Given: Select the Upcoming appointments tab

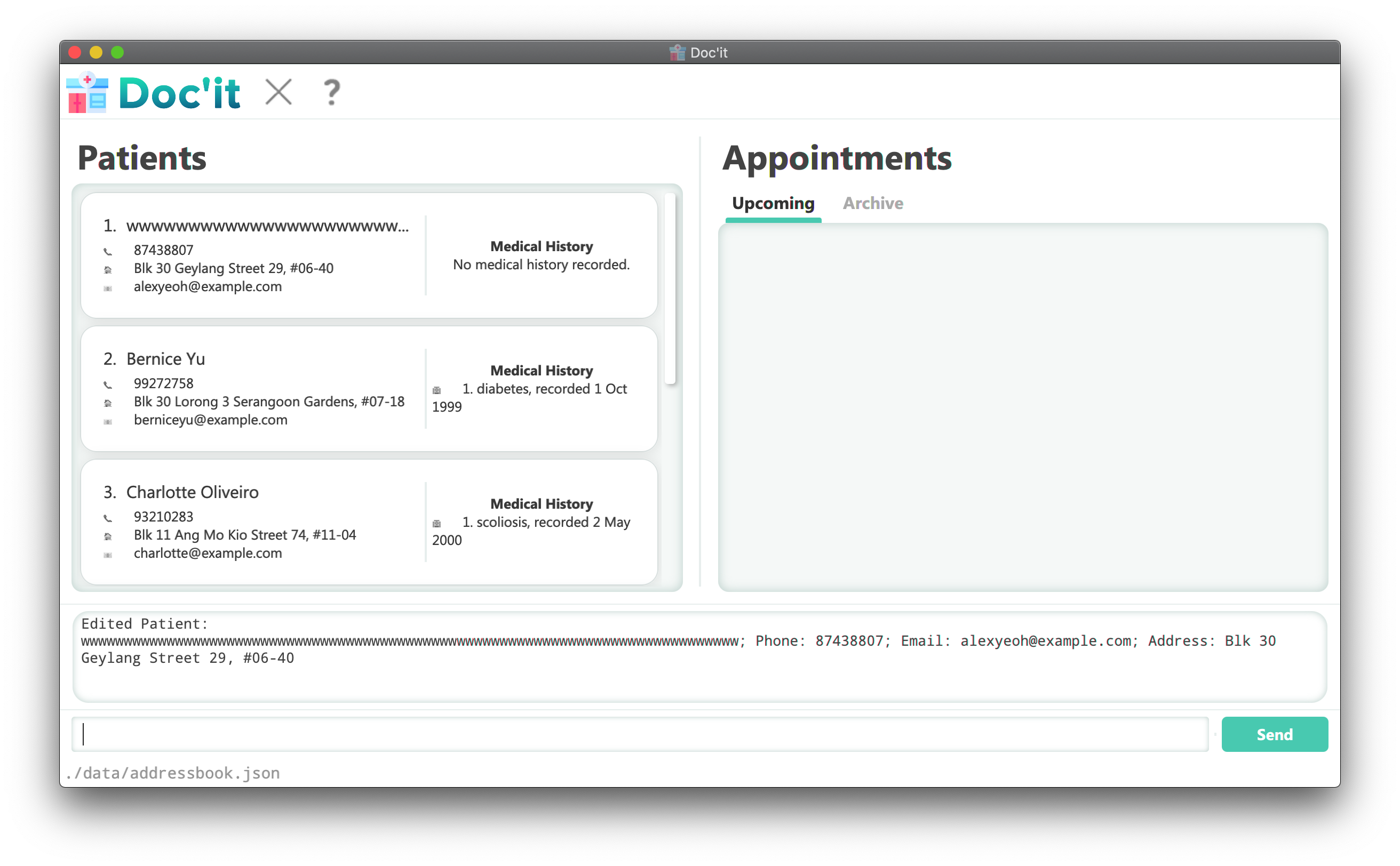Looking at the screenshot, I should pos(773,203).
